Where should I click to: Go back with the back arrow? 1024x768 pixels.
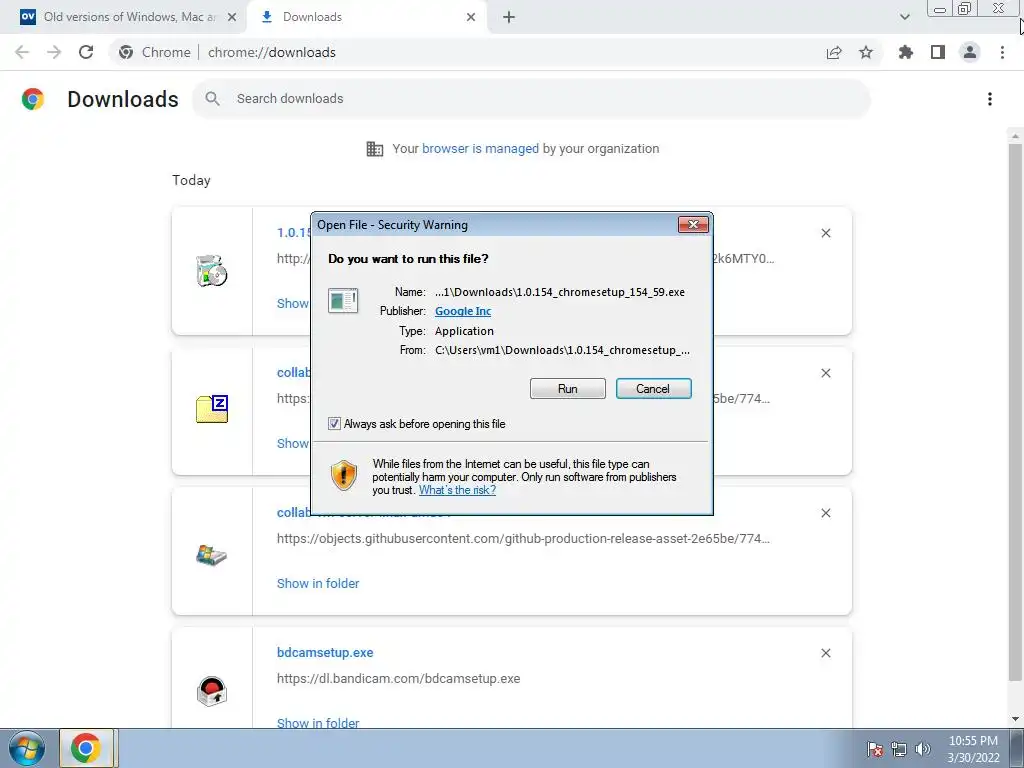22,52
